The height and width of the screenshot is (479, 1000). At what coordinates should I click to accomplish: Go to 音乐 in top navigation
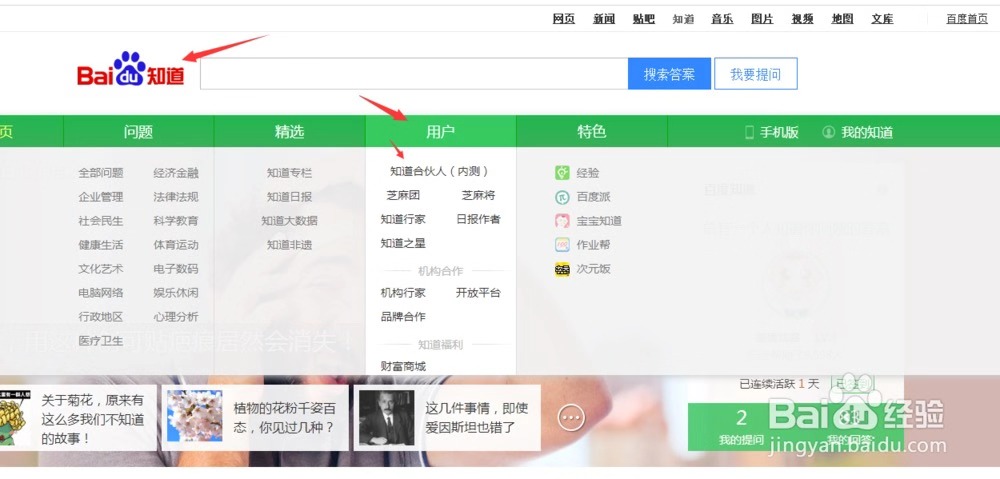[x=723, y=19]
